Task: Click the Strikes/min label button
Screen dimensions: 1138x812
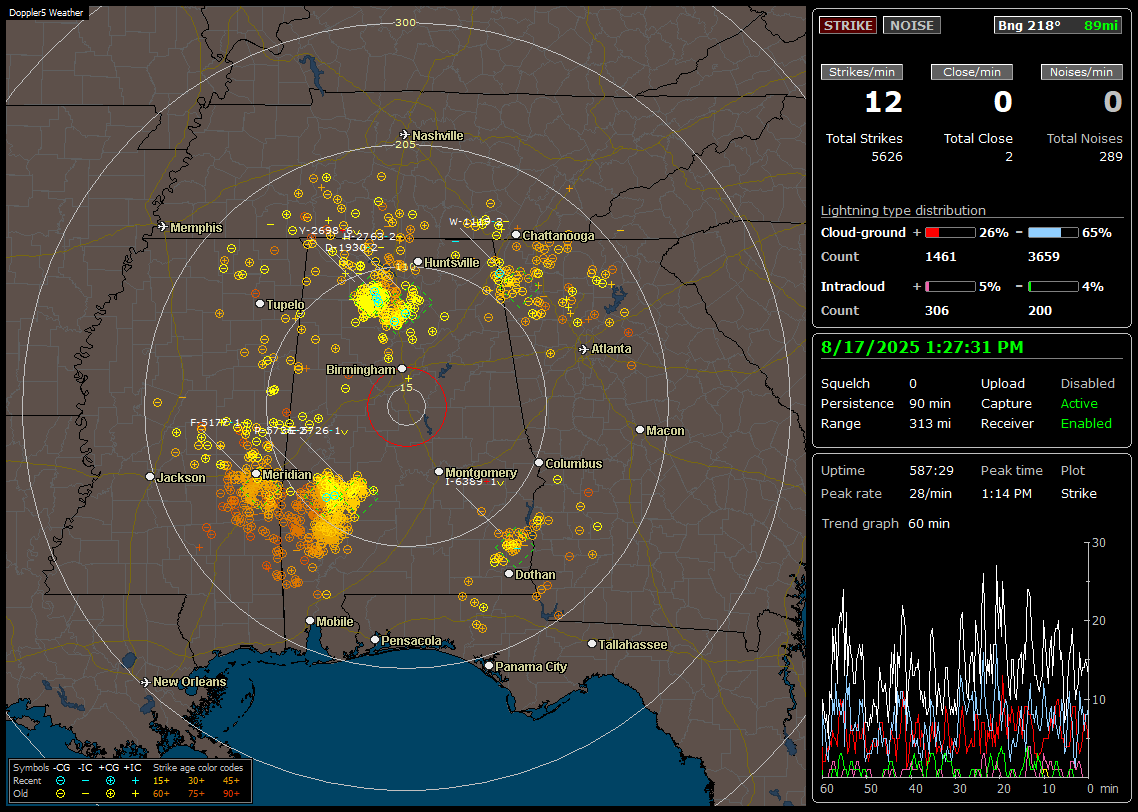Action: click(861, 72)
